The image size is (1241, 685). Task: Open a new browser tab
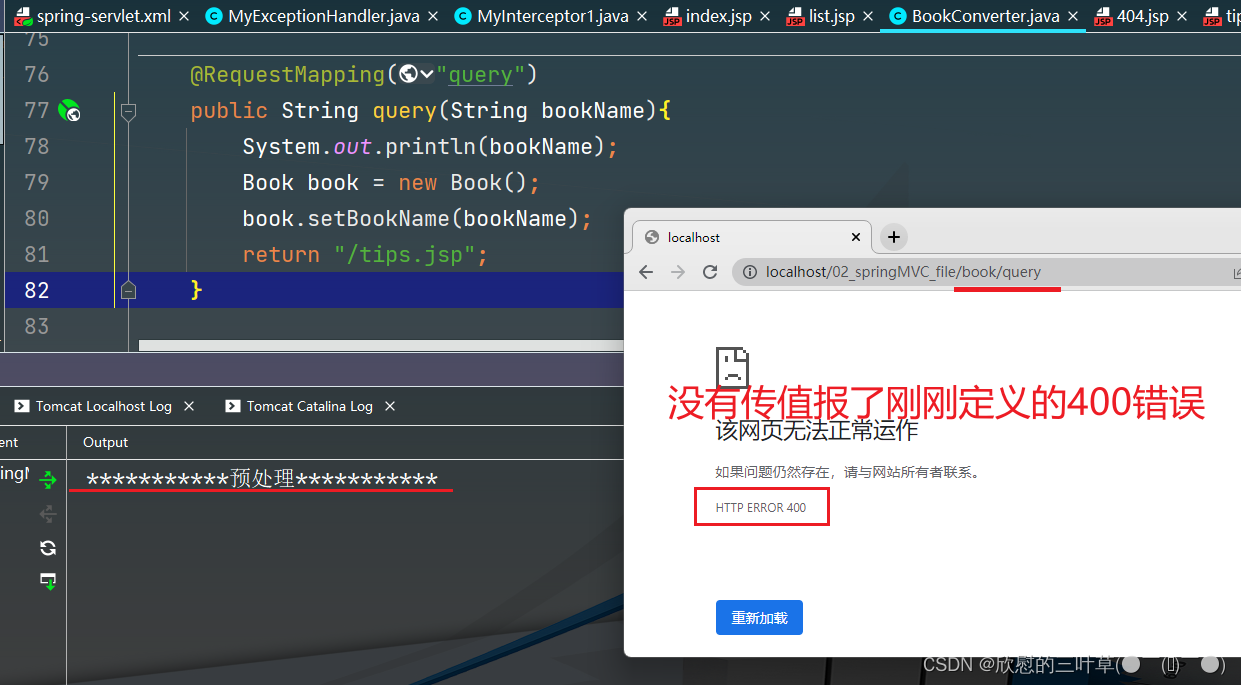tap(893, 237)
